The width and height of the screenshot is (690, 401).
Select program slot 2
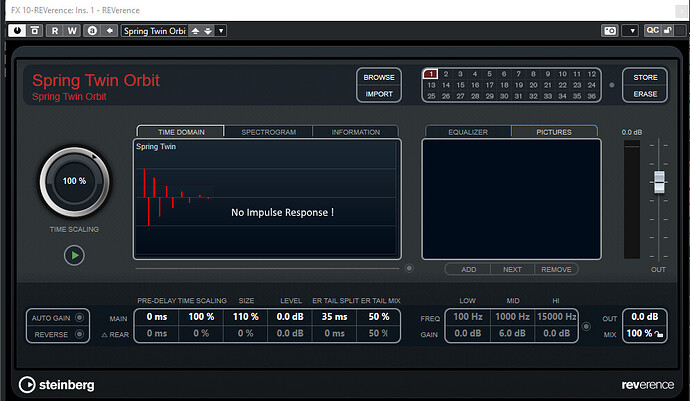point(446,74)
